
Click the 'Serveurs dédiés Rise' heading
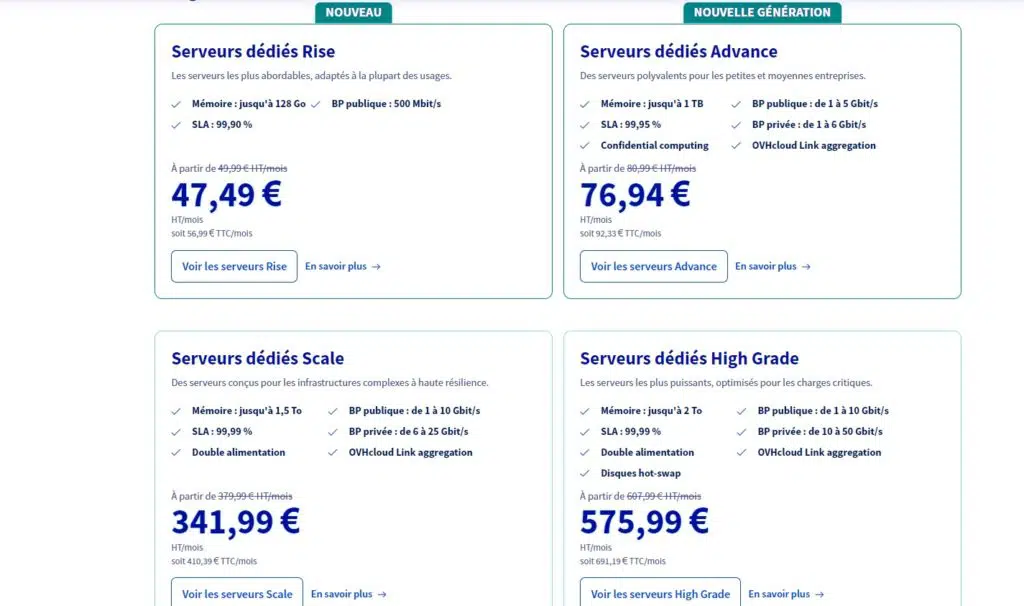point(253,51)
